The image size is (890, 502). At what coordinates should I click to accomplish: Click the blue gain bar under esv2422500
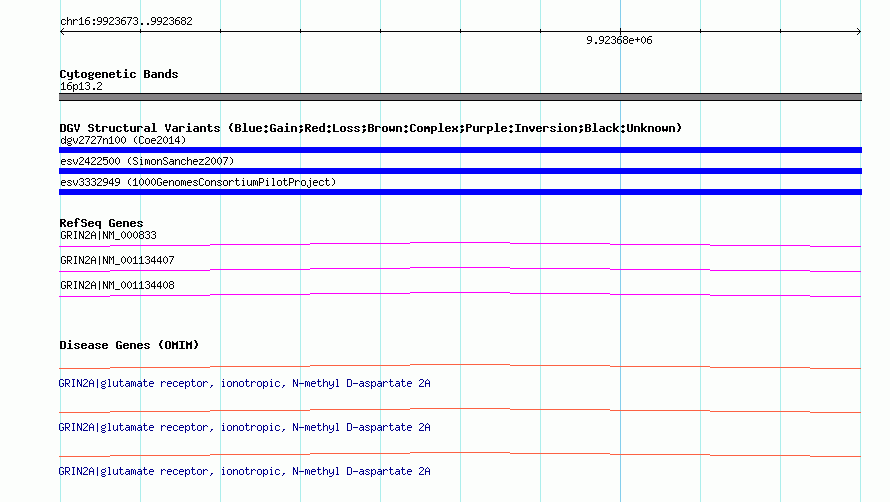[460, 171]
